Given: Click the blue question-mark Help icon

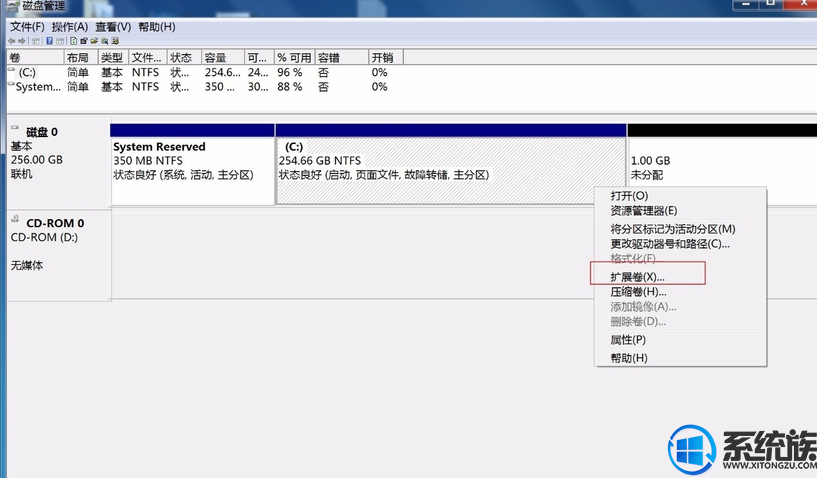Looking at the screenshot, I should coord(49,41).
